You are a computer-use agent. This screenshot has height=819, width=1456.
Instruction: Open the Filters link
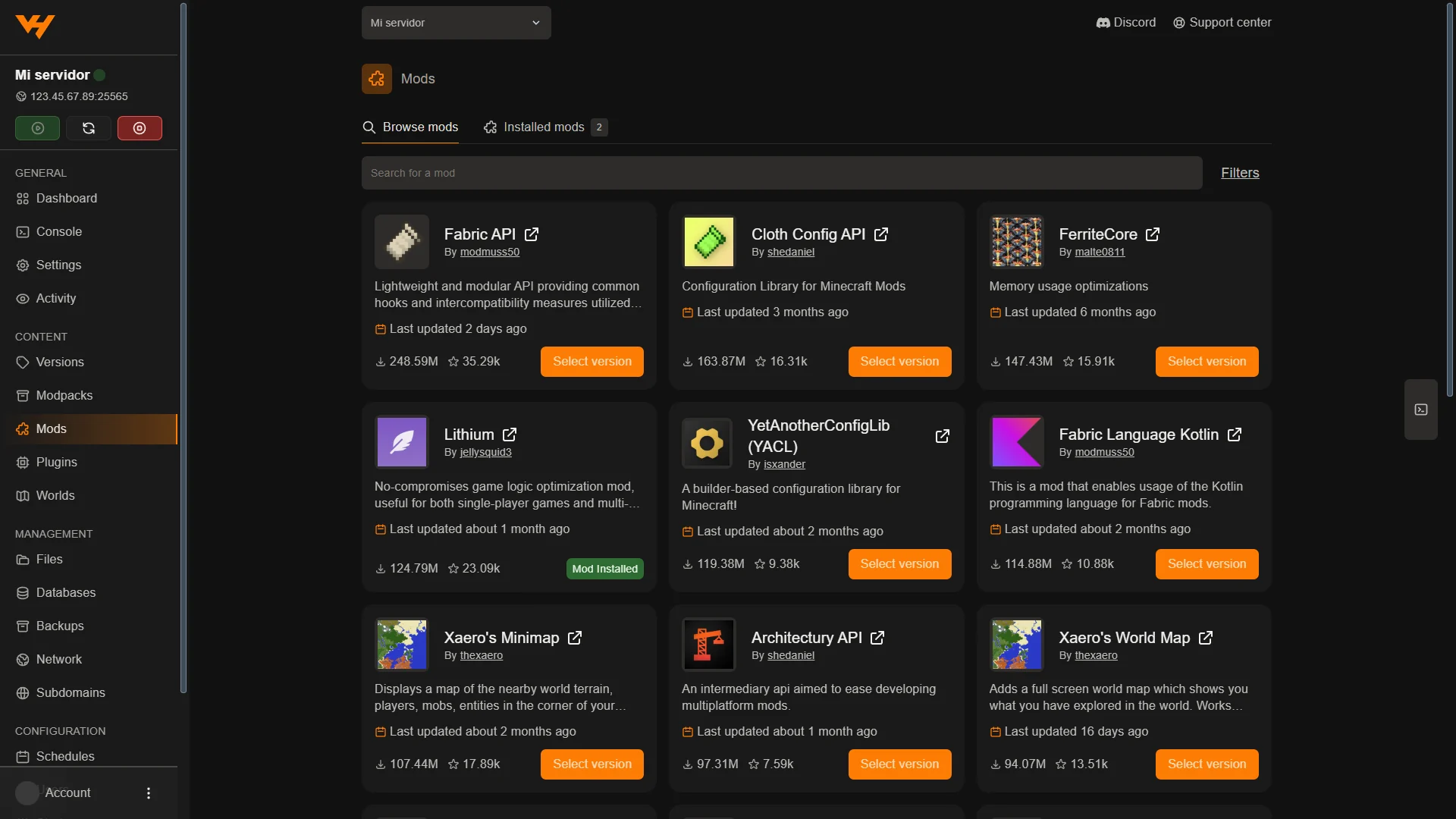pos(1240,173)
